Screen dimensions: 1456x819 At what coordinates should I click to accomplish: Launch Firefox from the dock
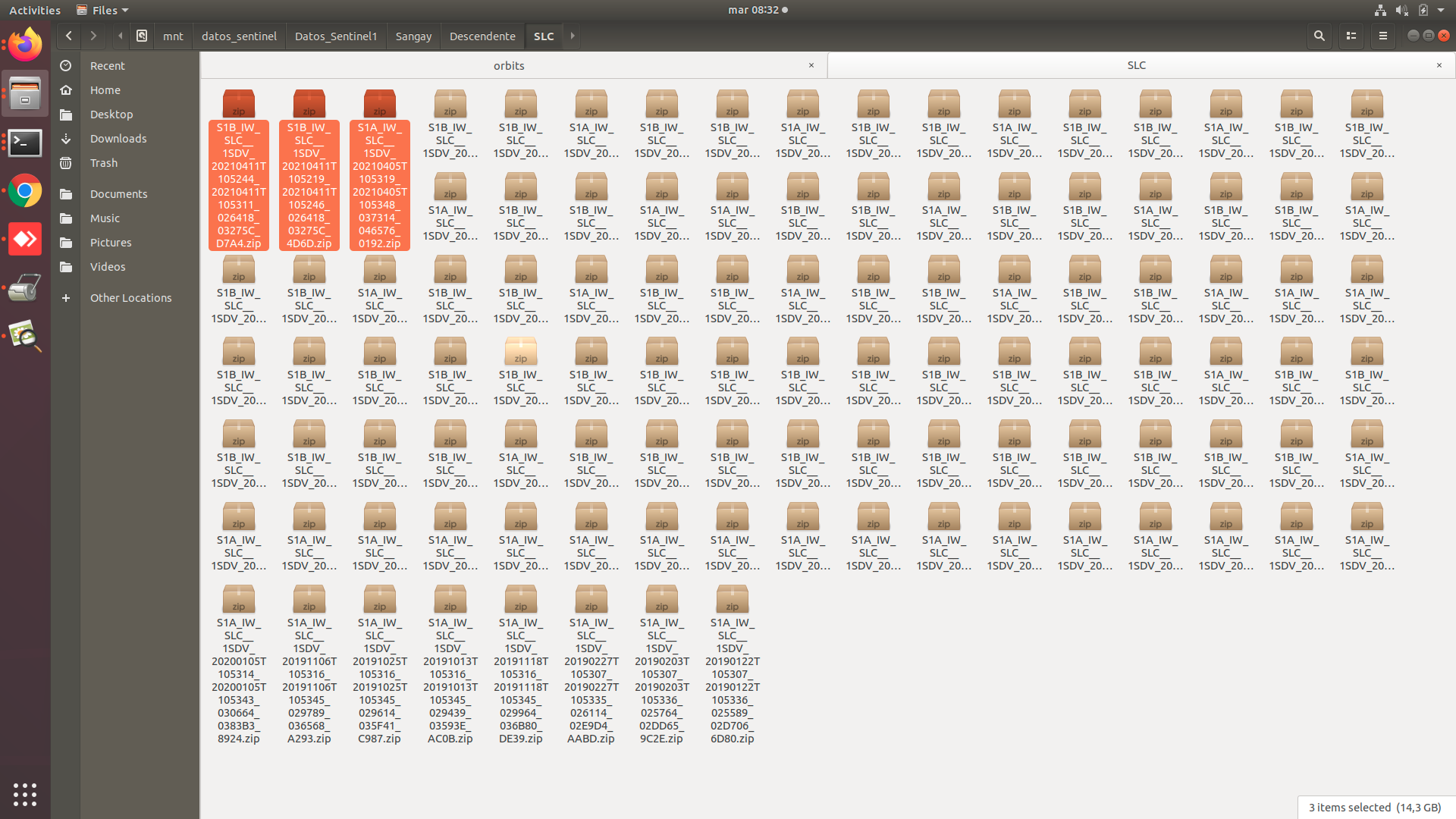pyautogui.click(x=25, y=45)
